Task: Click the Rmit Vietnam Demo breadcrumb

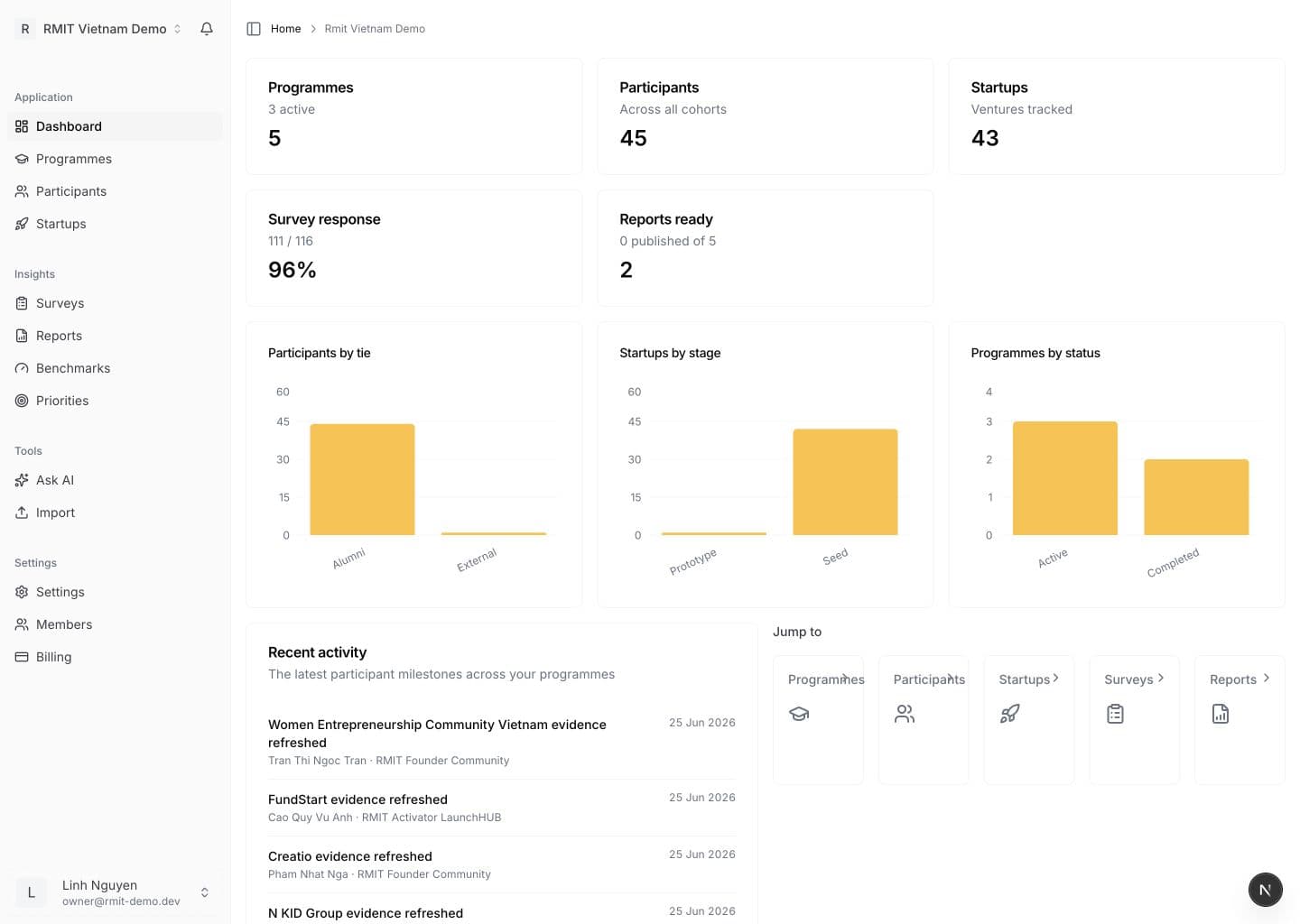Action: pos(375,29)
